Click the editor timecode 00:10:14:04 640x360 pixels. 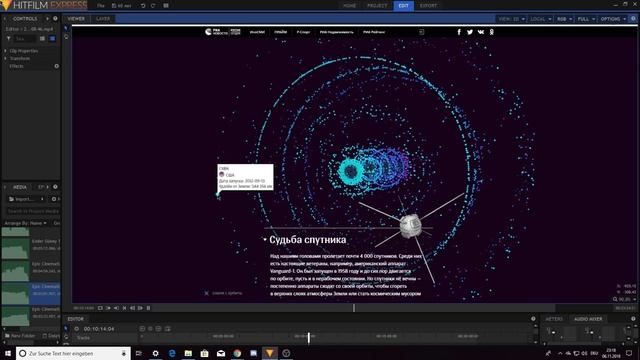99,329
